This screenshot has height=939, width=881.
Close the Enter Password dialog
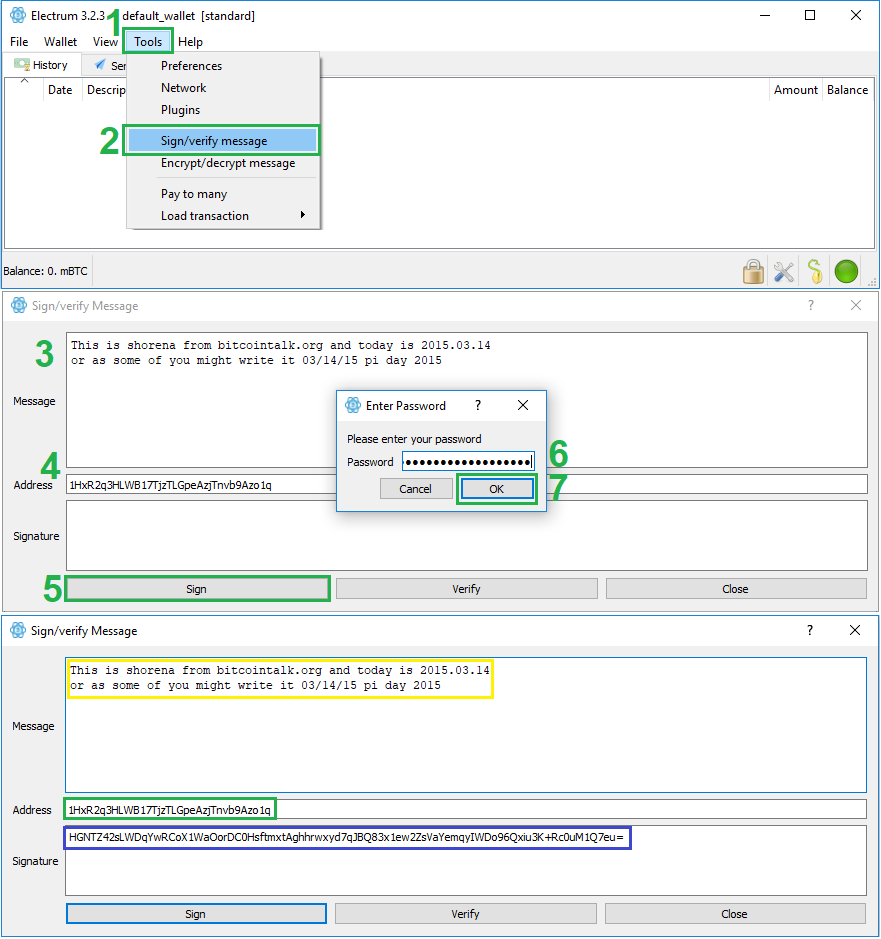click(523, 405)
